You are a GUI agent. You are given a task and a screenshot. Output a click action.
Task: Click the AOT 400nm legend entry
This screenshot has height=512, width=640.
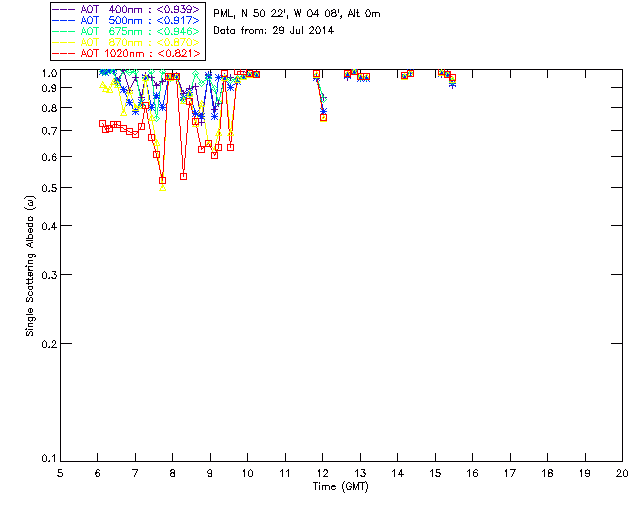click(127, 9)
